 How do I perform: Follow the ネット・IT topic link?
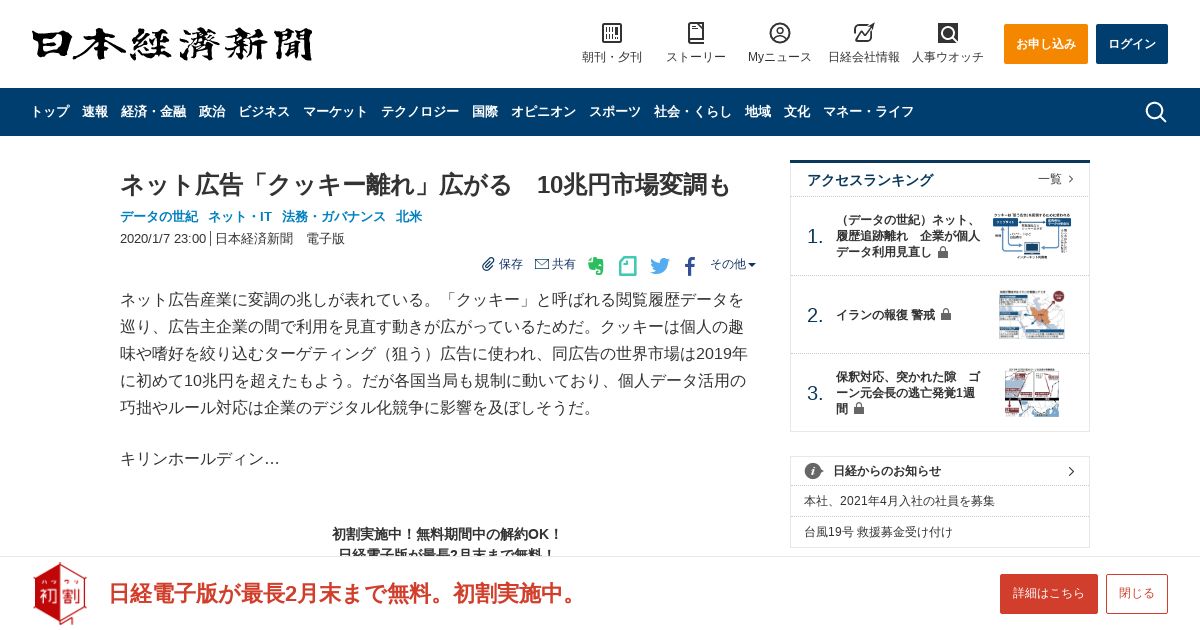240,216
